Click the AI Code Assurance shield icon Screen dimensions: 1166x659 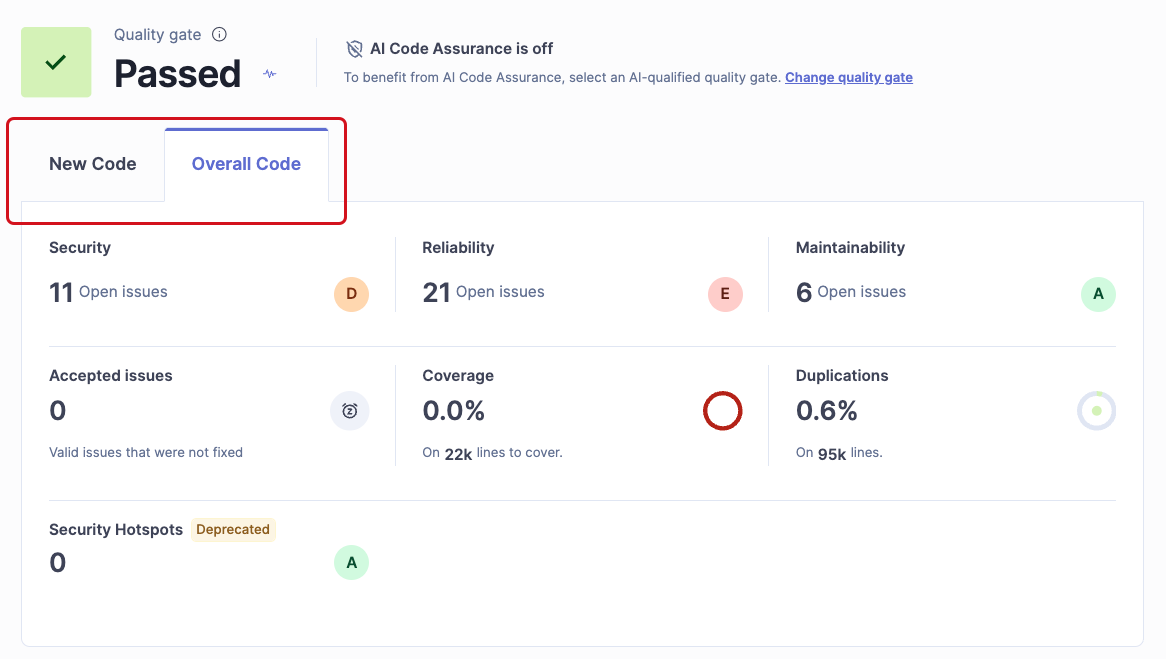[x=355, y=49]
